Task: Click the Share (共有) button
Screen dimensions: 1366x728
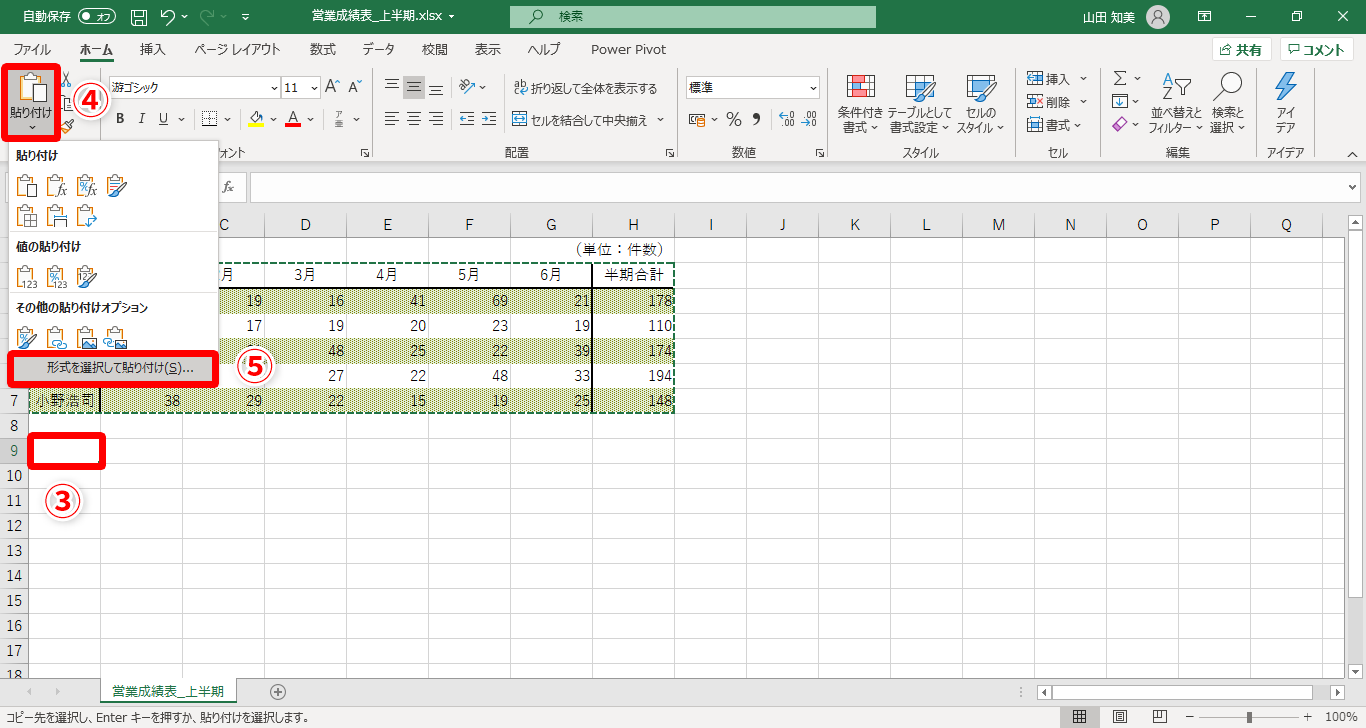Action: pyautogui.click(x=1241, y=49)
